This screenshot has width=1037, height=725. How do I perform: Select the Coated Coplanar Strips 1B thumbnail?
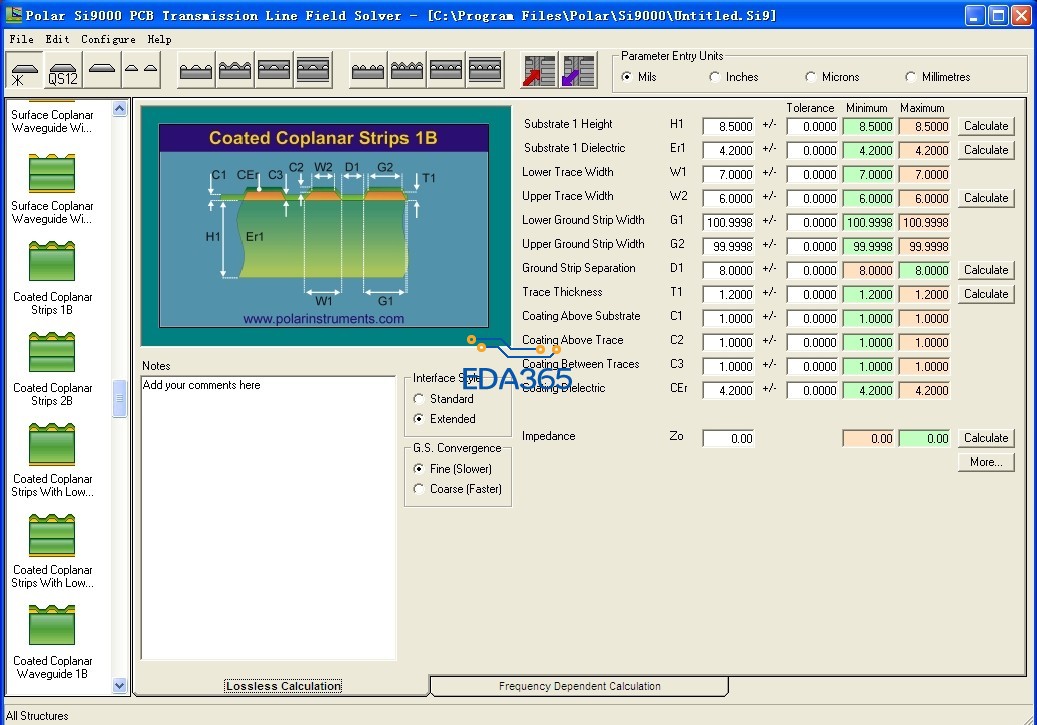(x=52, y=261)
